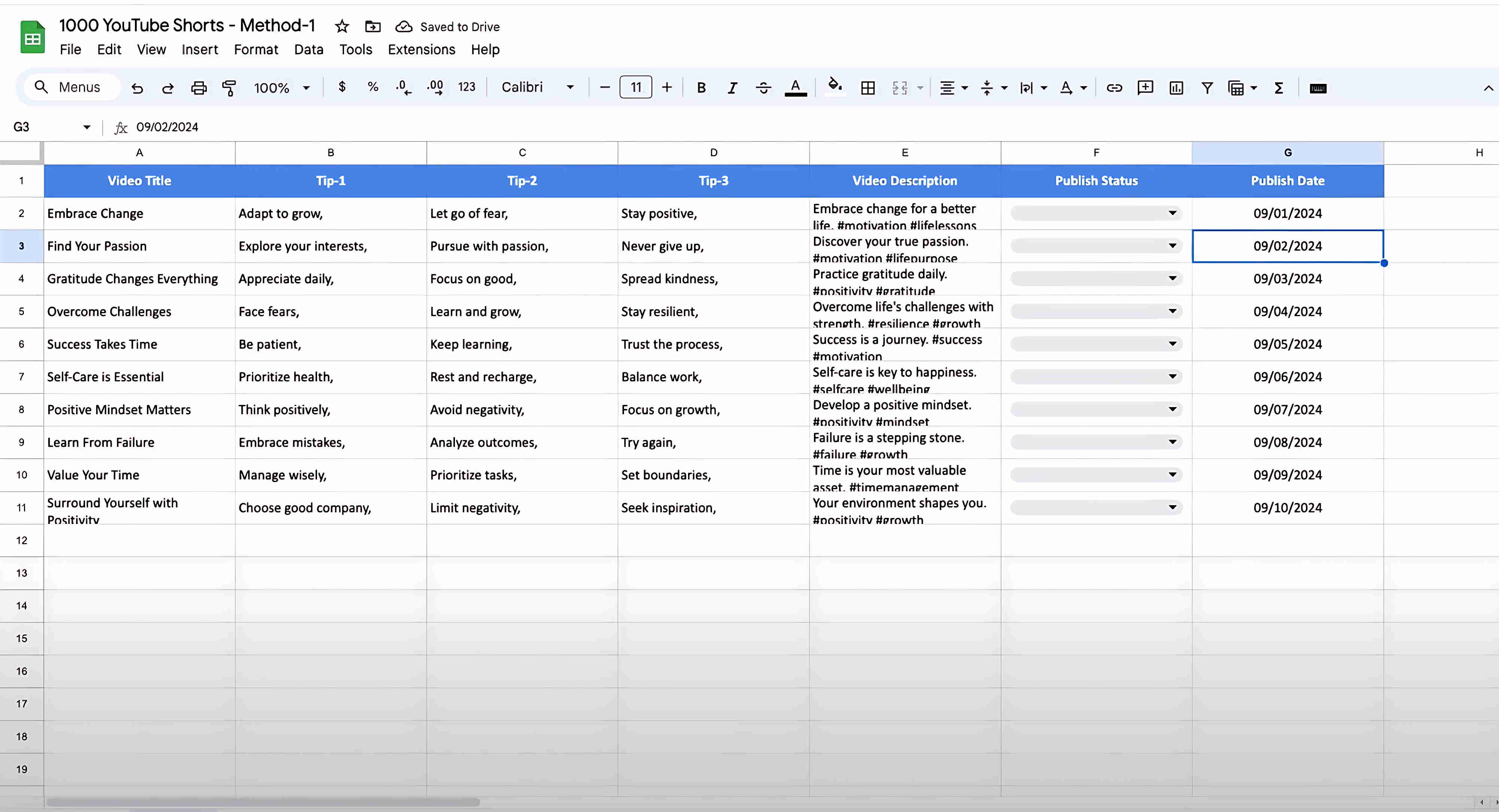Open more number formats 123
Screen dimensions: 1499x812
(x=466, y=87)
